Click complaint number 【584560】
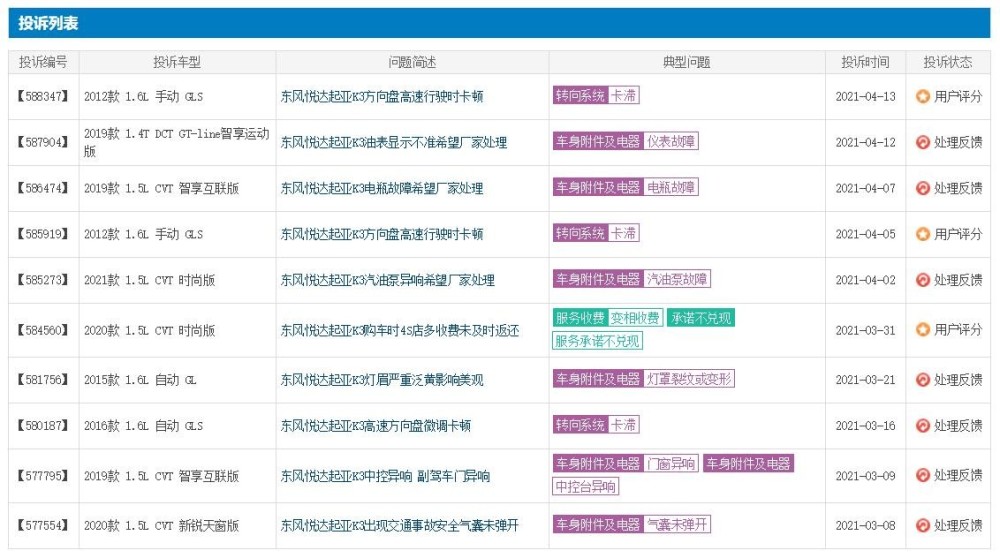The height and width of the screenshot is (558, 1000). (42, 330)
